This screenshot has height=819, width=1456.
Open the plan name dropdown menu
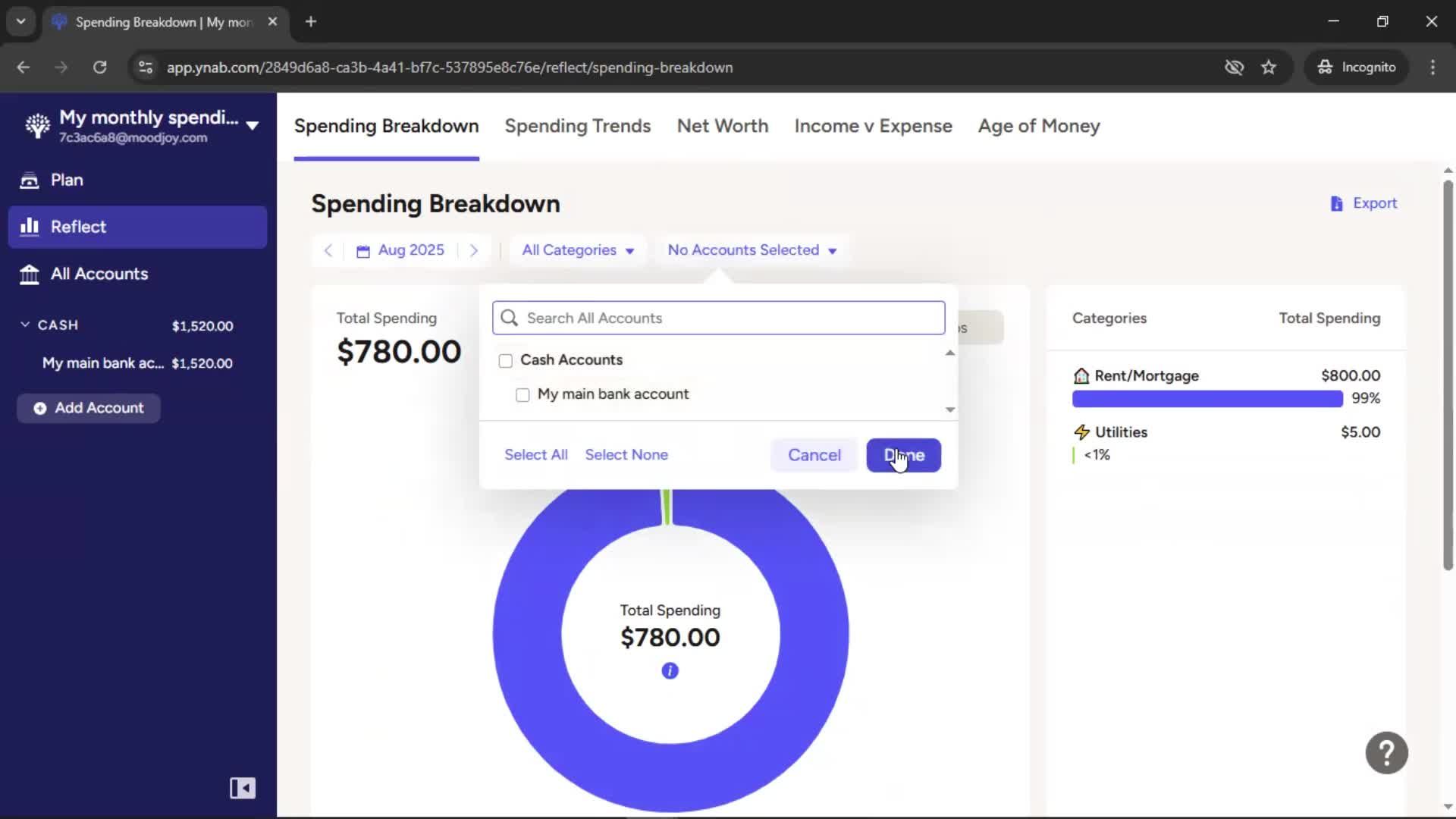253,126
